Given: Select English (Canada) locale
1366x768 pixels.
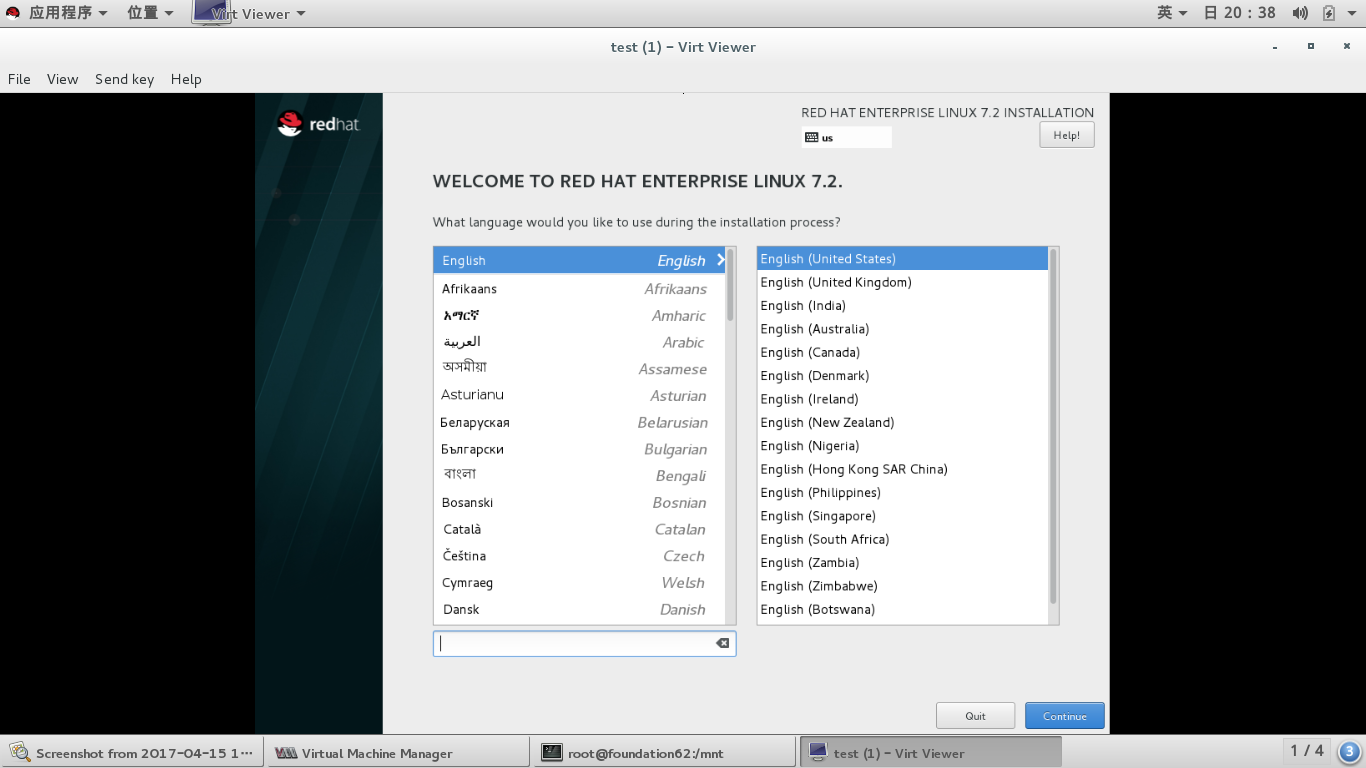Looking at the screenshot, I should click(903, 352).
